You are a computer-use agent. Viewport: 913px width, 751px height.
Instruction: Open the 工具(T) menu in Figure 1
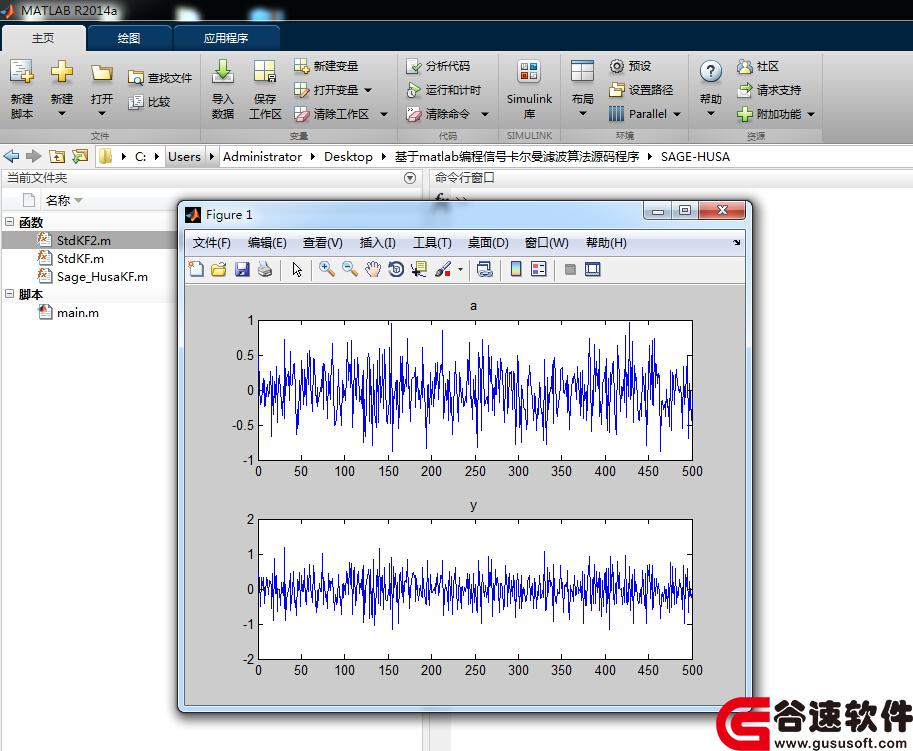pos(432,243)
